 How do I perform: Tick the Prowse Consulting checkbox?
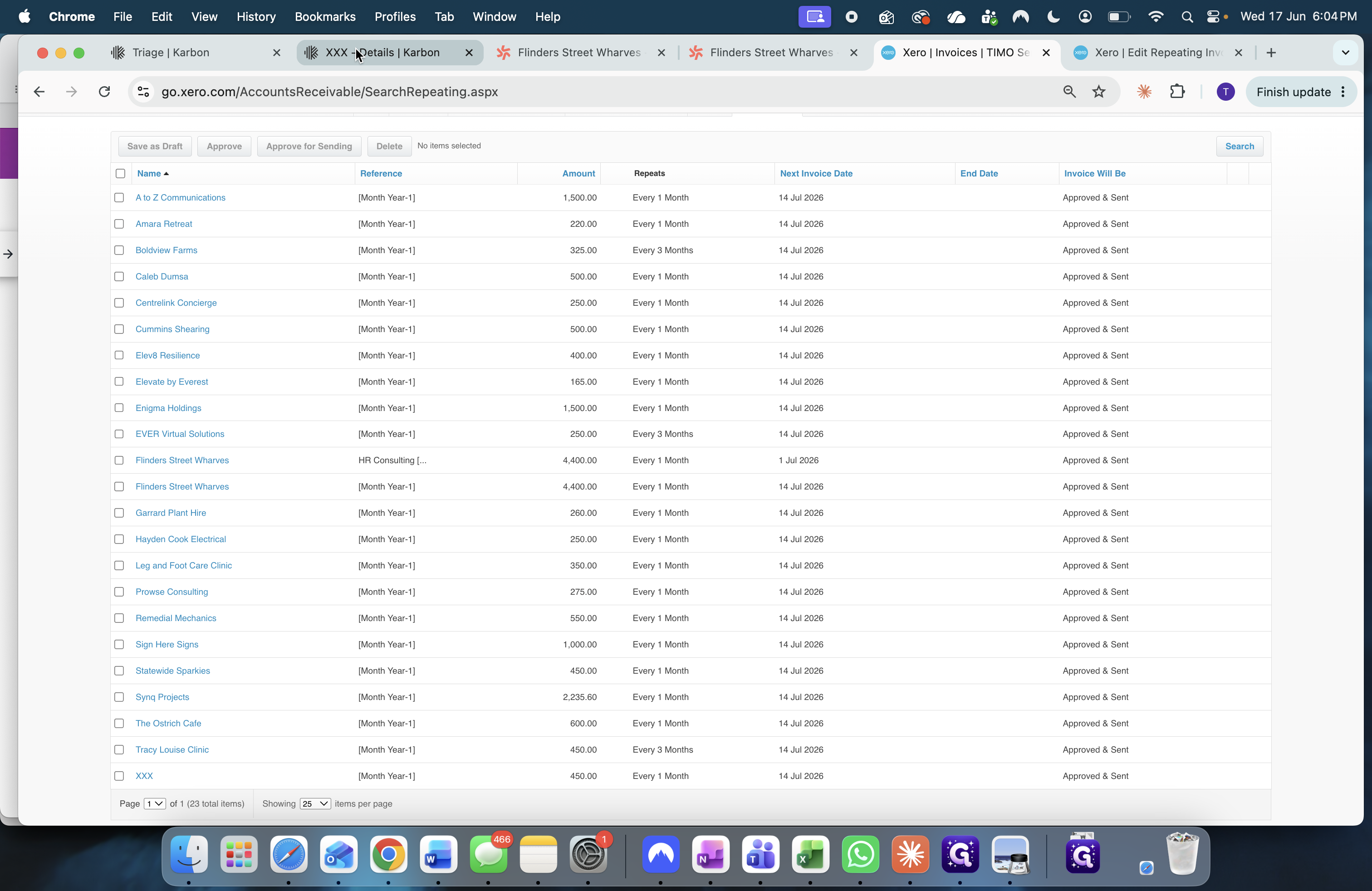coord(119,592)
